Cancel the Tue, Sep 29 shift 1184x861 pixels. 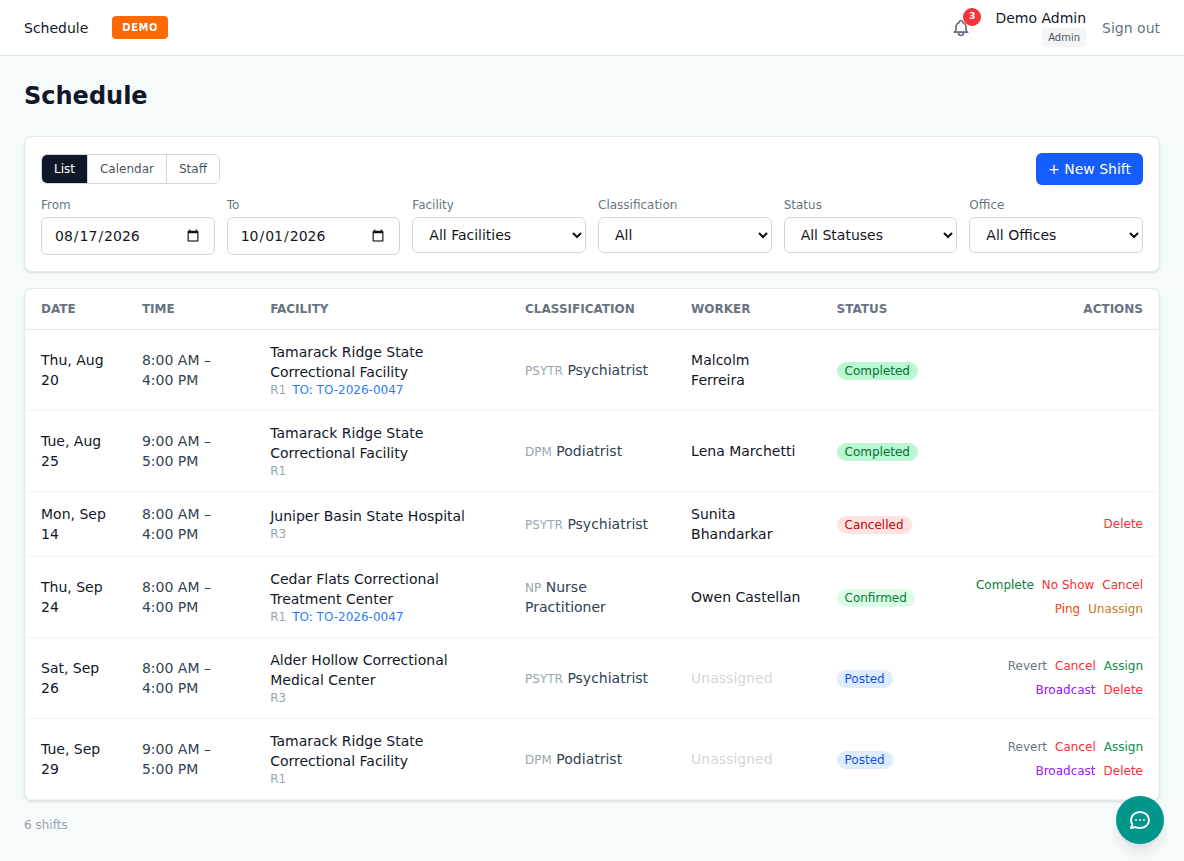1075,746
